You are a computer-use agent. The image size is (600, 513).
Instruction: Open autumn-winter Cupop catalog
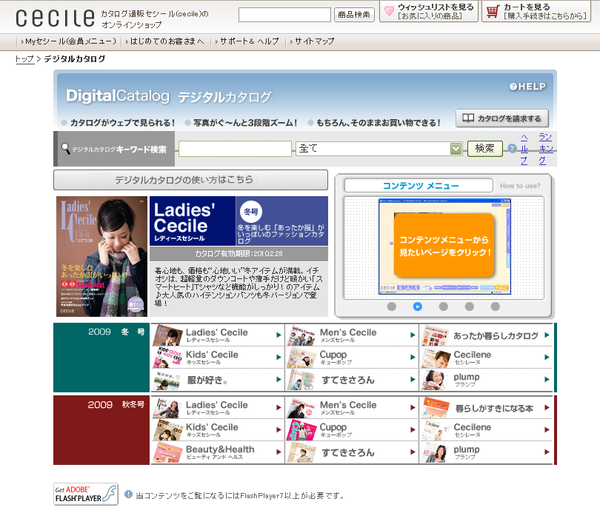pyautogui.click(x=351, y=430)
